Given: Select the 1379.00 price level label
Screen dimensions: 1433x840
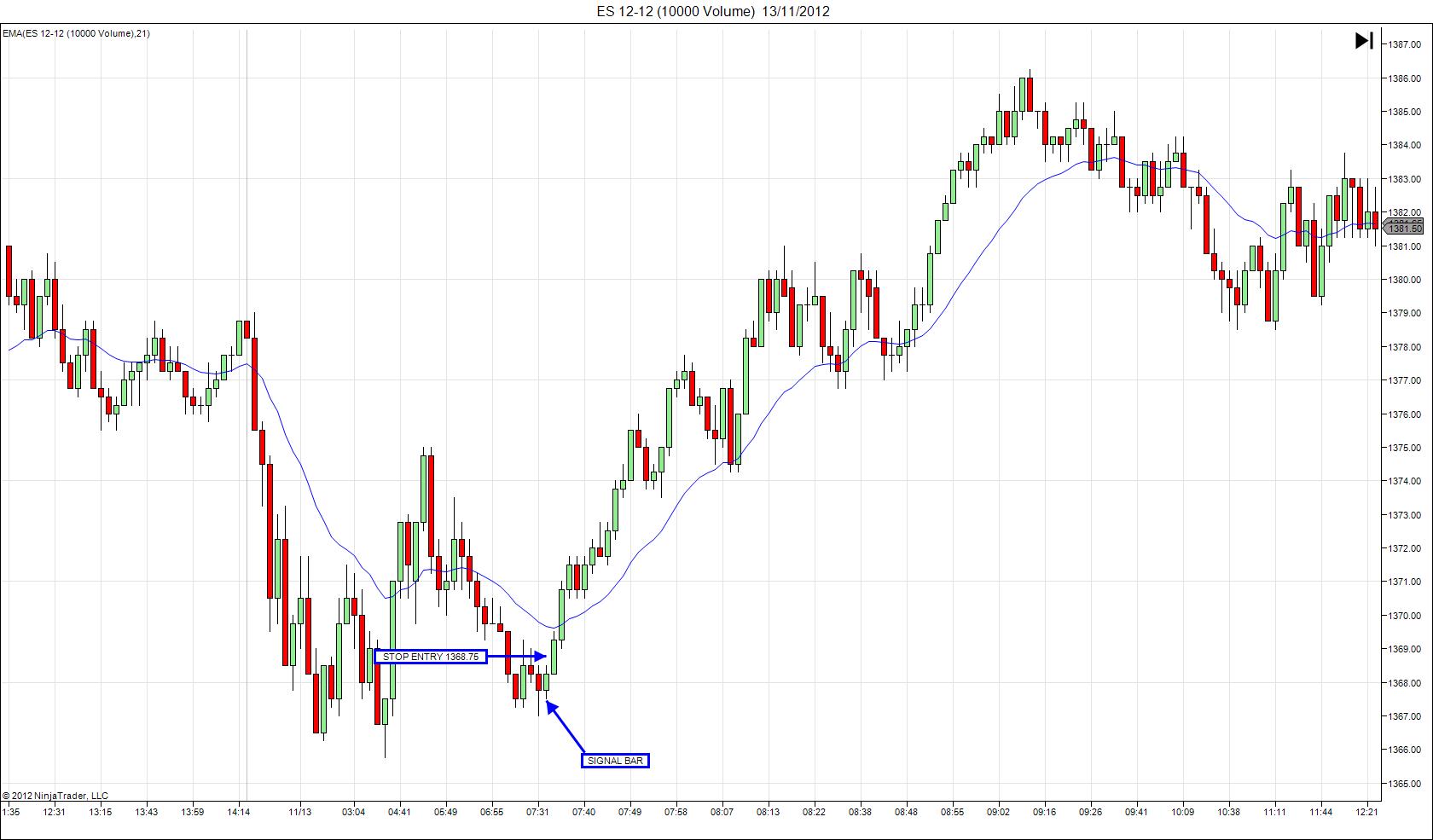Looking at the screenshot, I should (1404, 313).
